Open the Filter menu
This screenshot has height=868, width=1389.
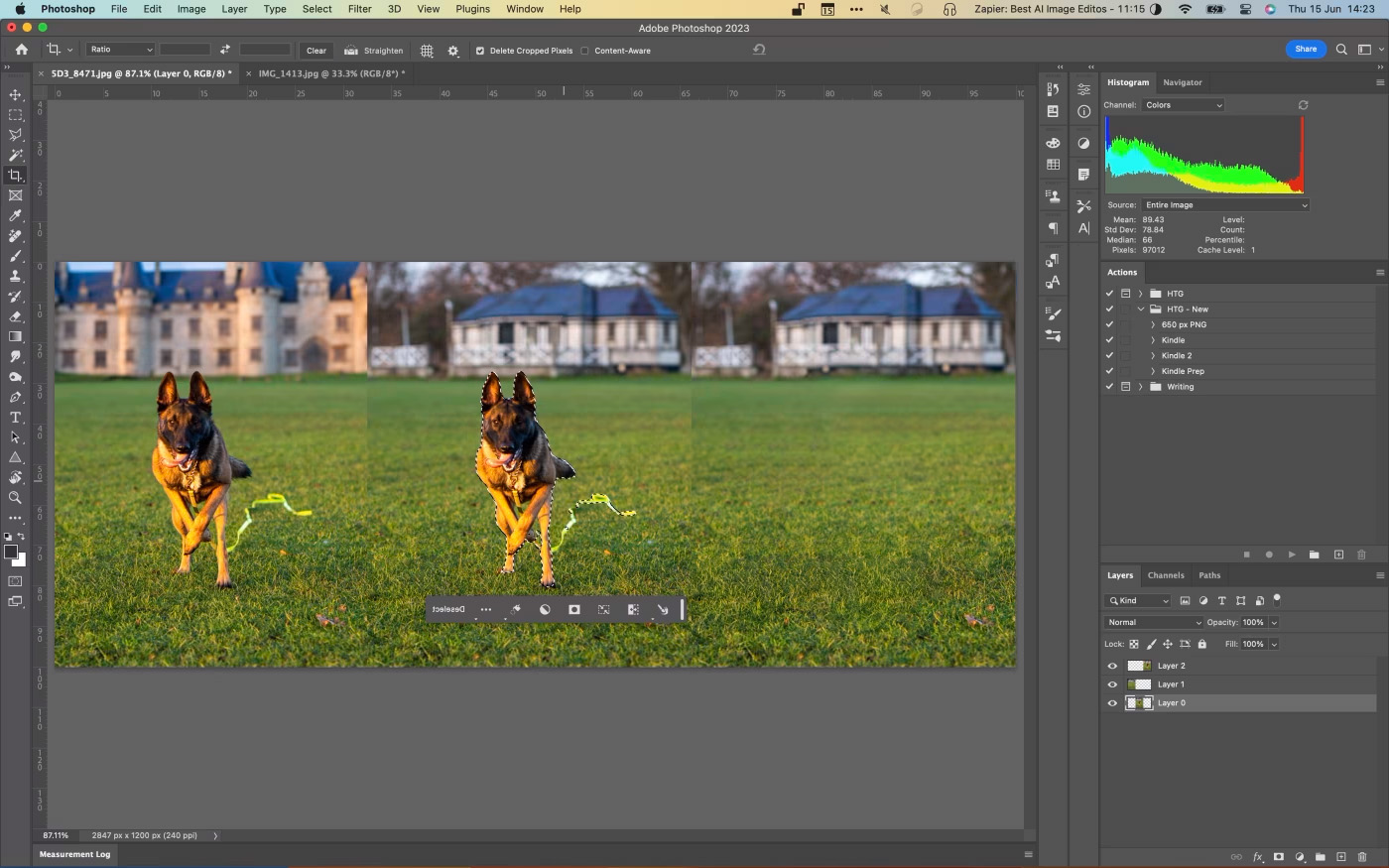[x=359, y=9]
